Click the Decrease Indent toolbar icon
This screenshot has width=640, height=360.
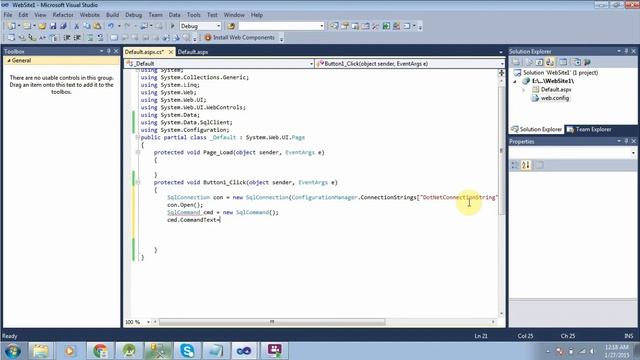point(67,38)
